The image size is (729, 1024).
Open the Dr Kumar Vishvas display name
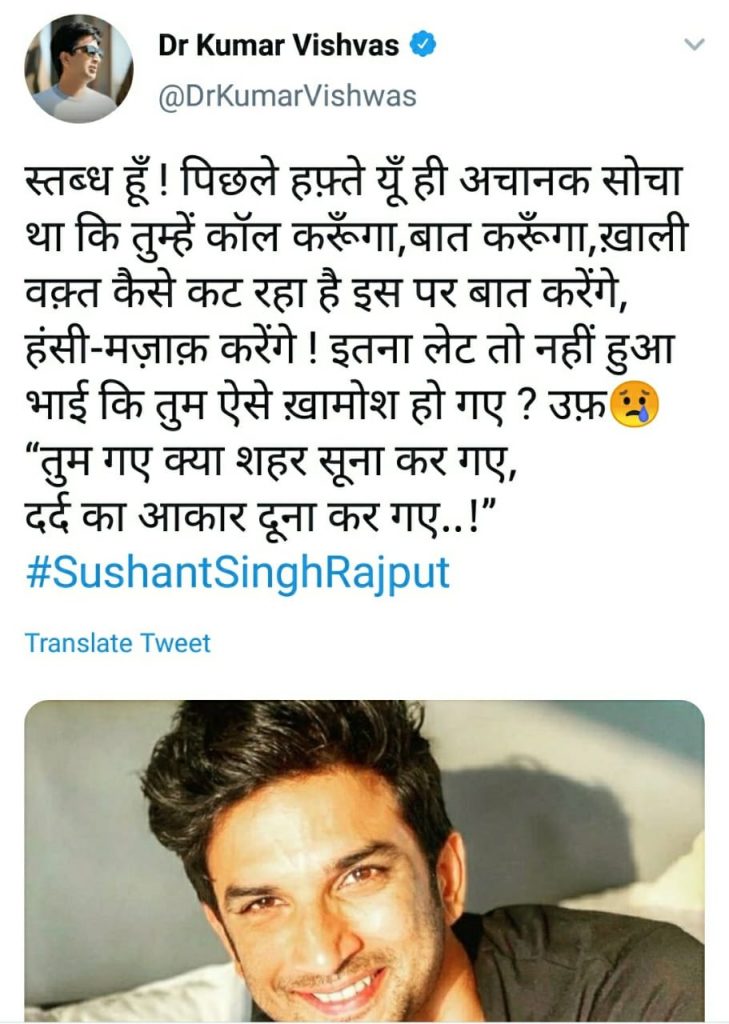tap(278, 46)
